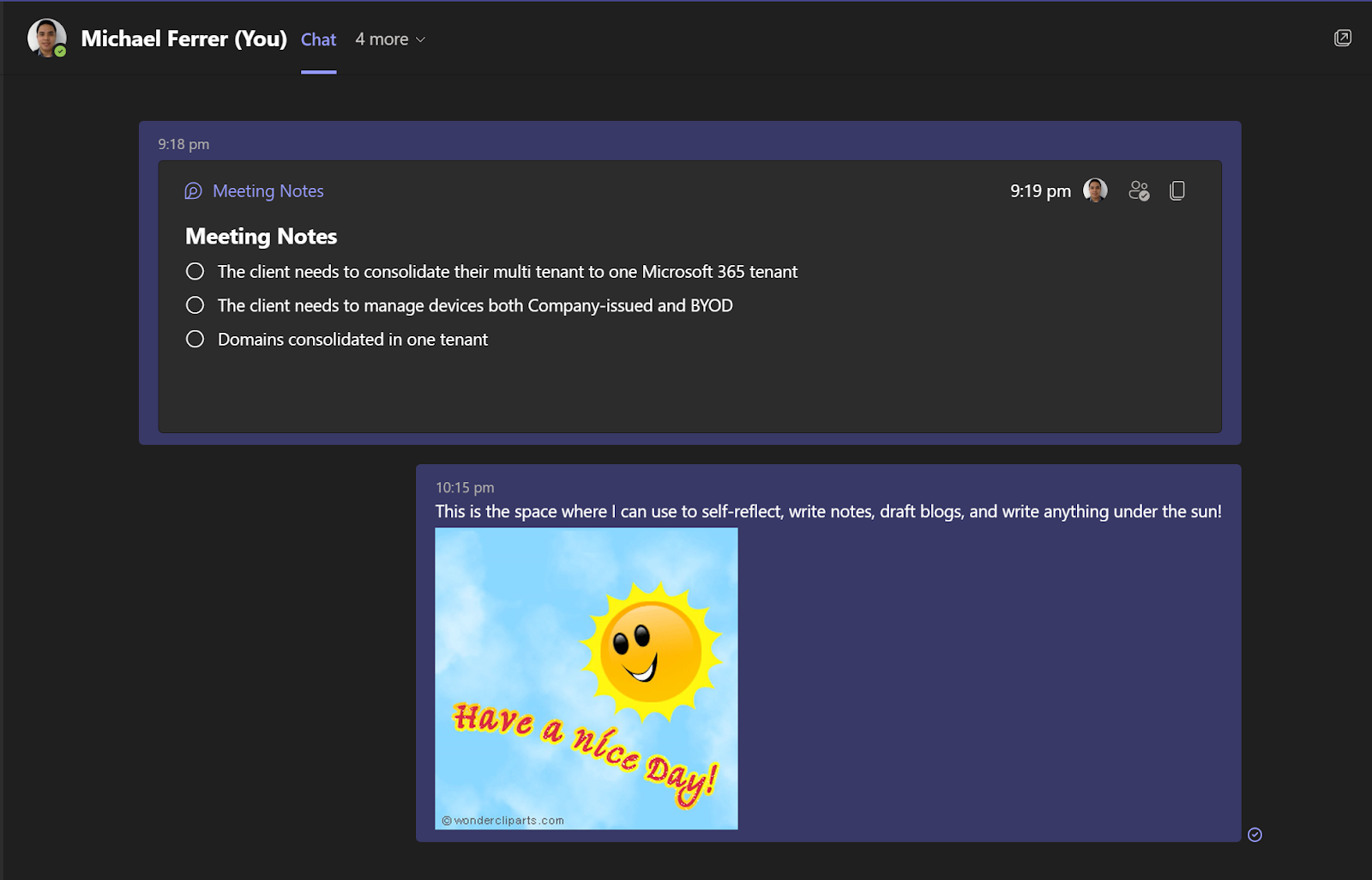Image resolution: width=1372 pixels, height=880 pixels.
Task: Click Michael Ferrer's profile avatar in the header
Action: [47, 37]
